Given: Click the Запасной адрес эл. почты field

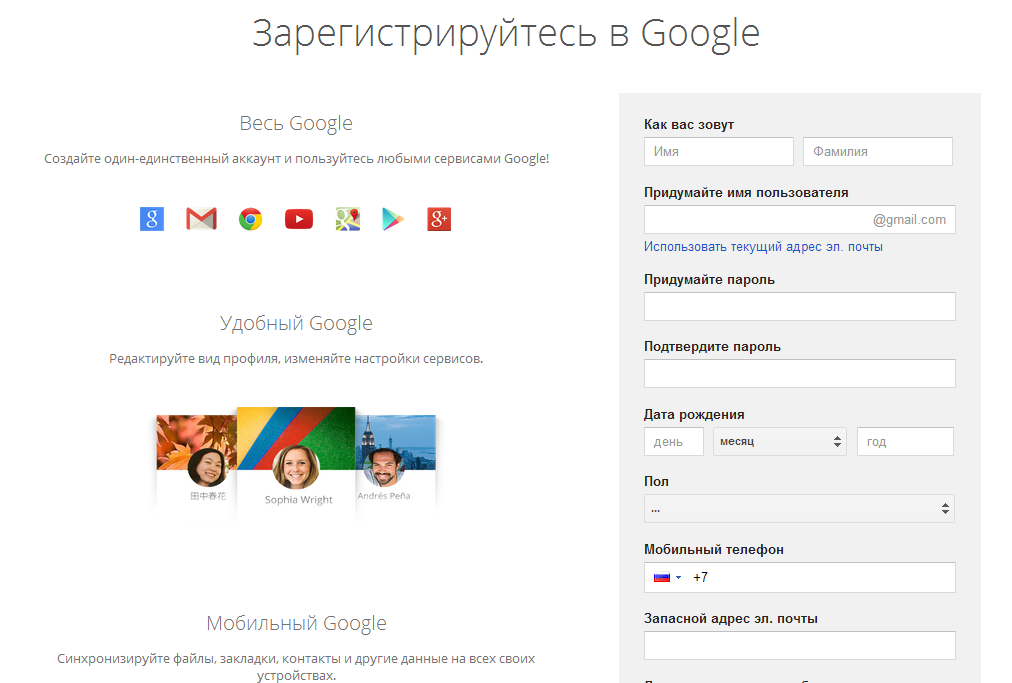Looking at the screenshot, I should (x=800, y=646).
